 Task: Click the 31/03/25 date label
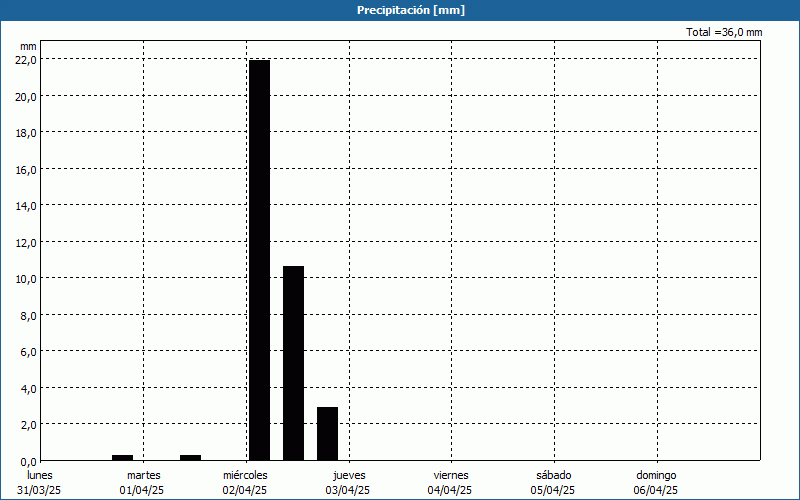click(x=39, y=491)
